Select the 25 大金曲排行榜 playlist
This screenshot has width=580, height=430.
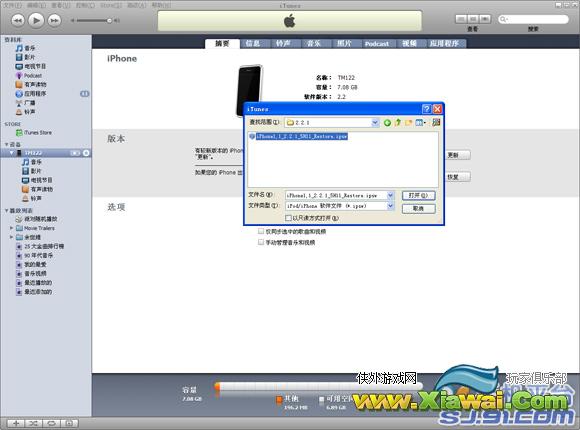40,246
